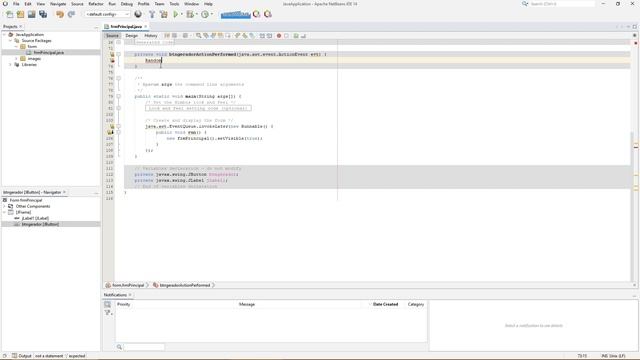Close the Navigator panel tab
The height and width of the screenshot is (360, 640).
pos(64,192)
